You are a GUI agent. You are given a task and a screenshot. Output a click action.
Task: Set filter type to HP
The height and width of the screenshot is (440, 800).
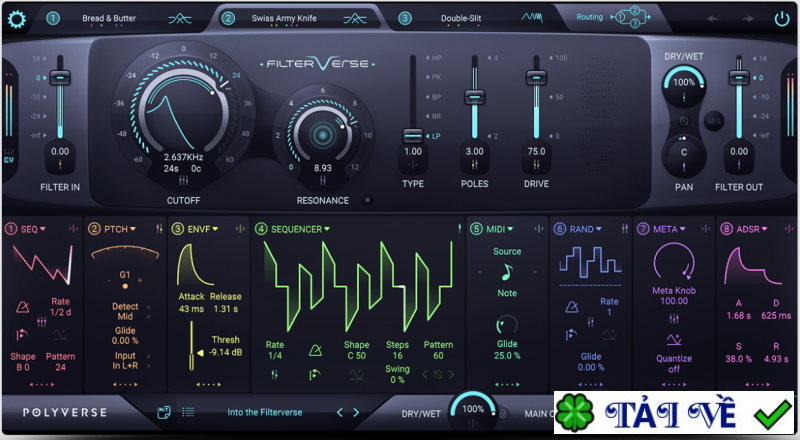coord(434,58)
